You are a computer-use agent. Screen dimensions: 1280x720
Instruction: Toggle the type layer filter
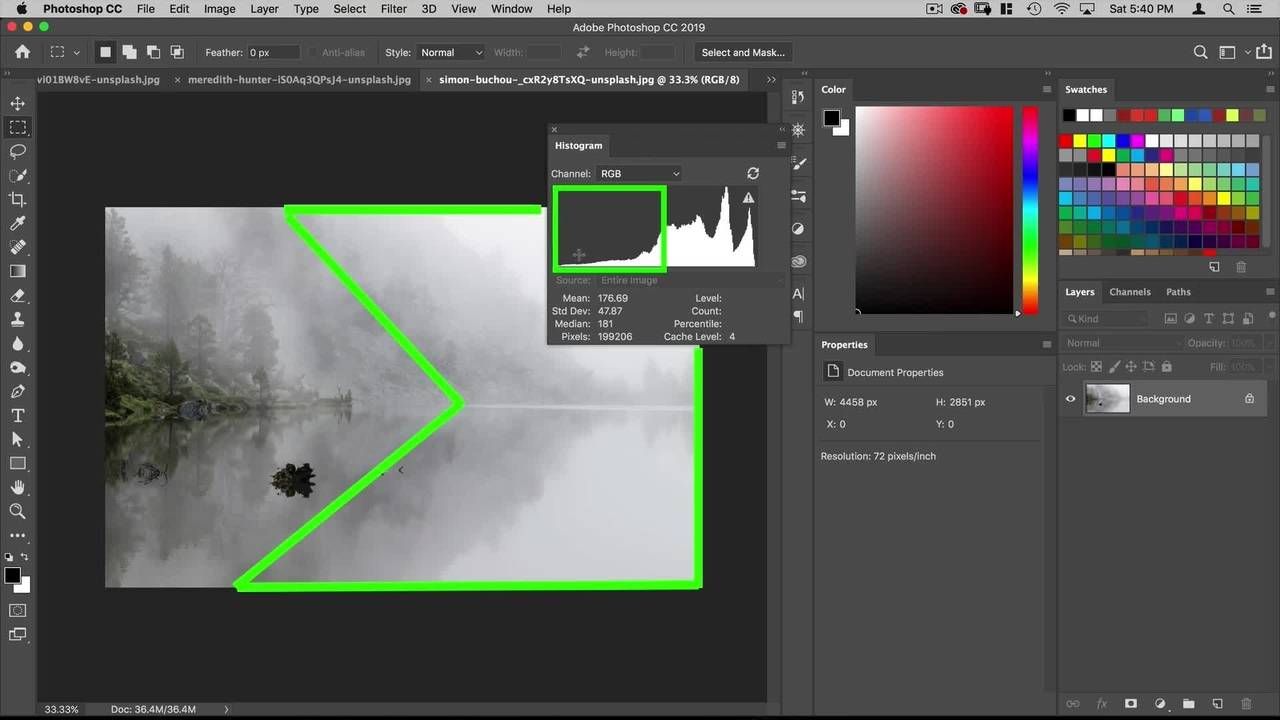point(1210,318)
